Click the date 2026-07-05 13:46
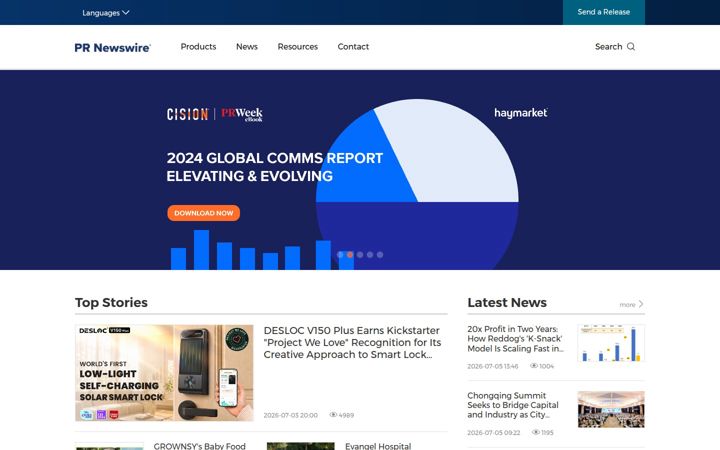This screenshot has height=450, width=720. [x=493, y=366]
